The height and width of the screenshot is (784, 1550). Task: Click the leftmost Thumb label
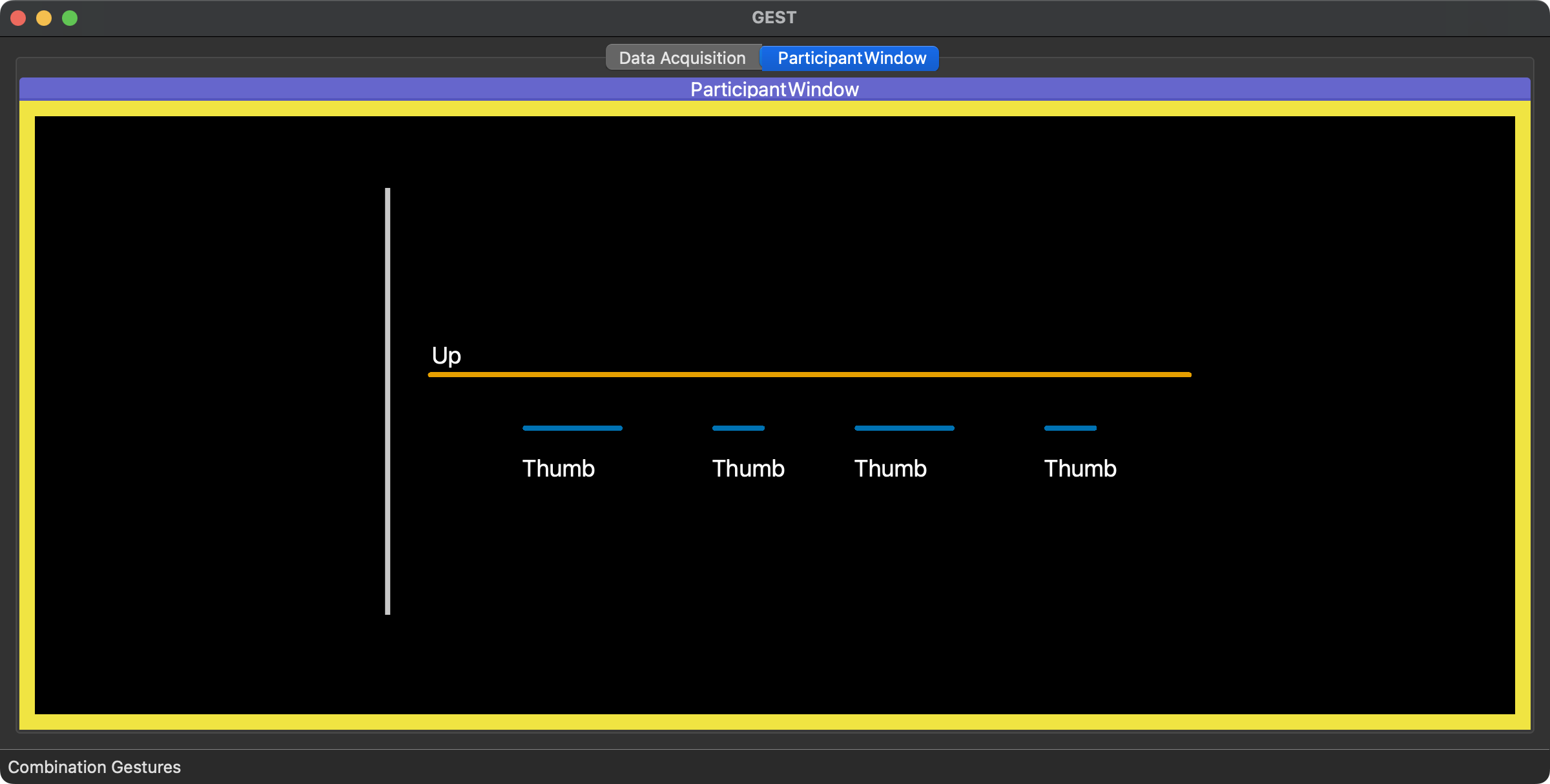(x=558, y=468)
